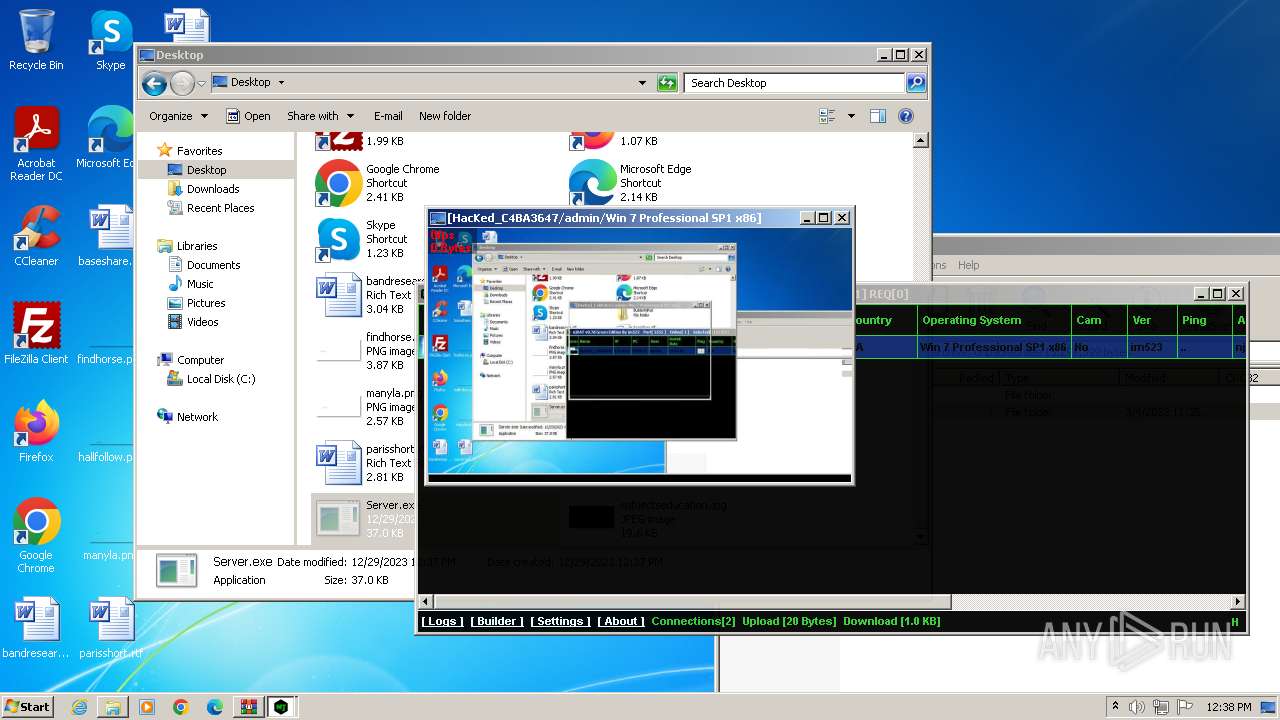Click Search Desktop input field
This screenshot has height=720, width=1280.
[x=795, y=83]
